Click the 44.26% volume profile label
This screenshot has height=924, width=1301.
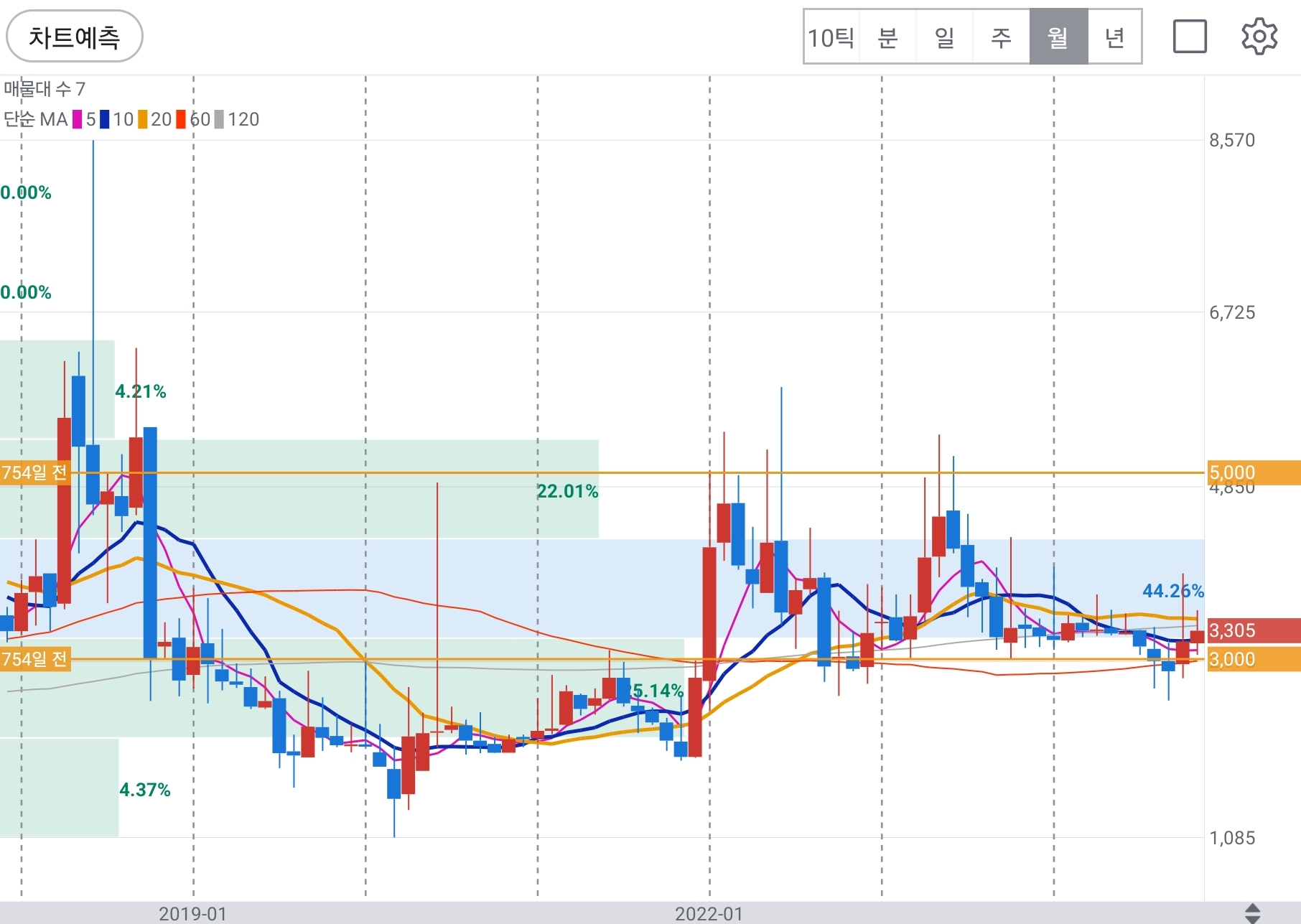[x=1173, y=591]
